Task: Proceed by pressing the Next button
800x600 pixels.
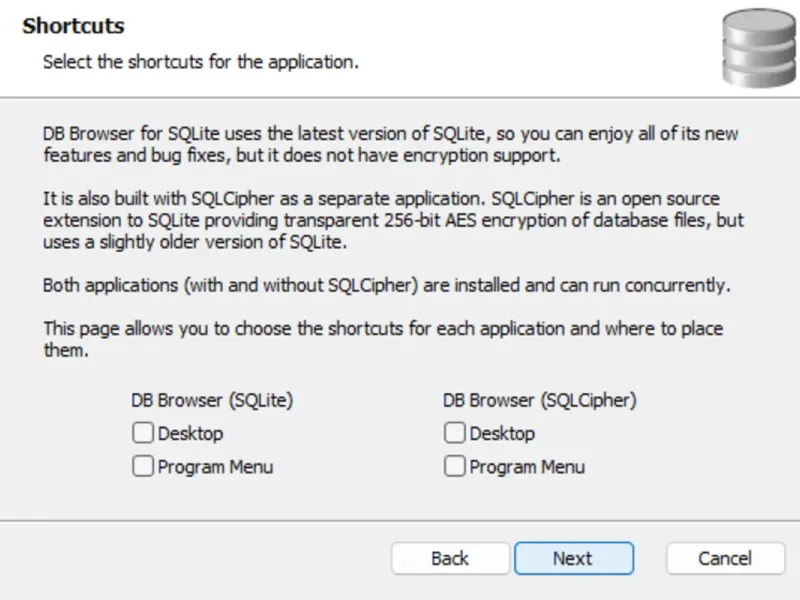Action: point(573,558)
